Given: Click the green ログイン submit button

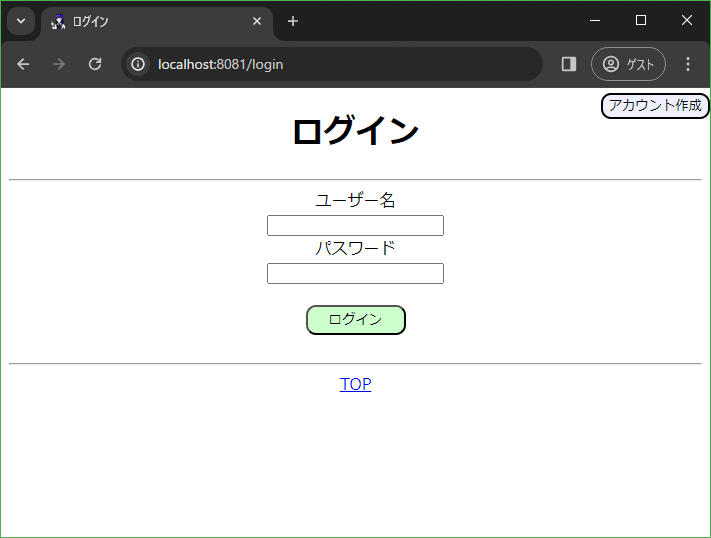Looking at the screenshot, I should pyautogui.click(x=356, y=320).
